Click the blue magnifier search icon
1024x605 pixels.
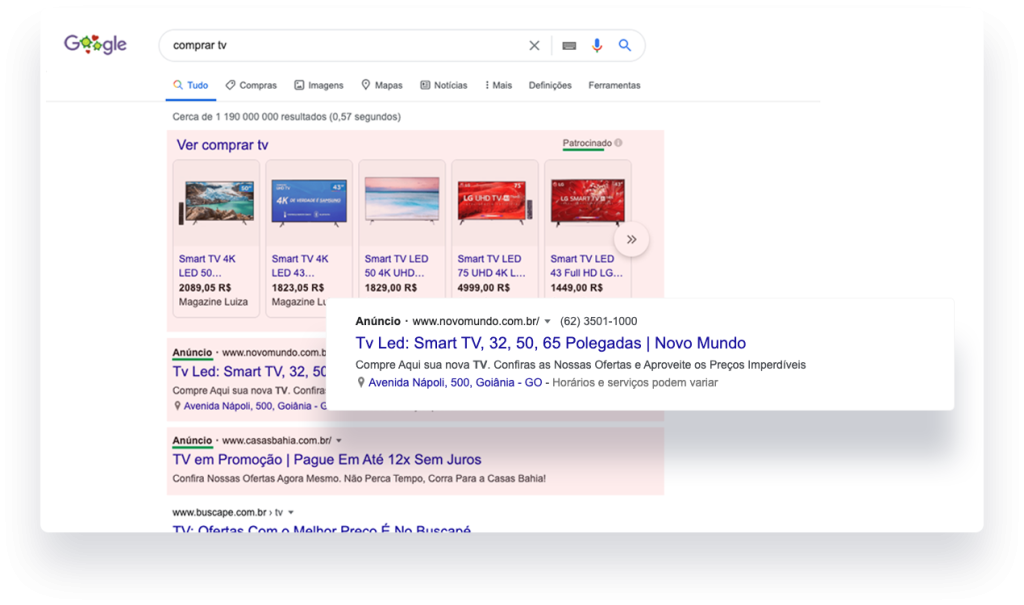click(x=625, y=45)
